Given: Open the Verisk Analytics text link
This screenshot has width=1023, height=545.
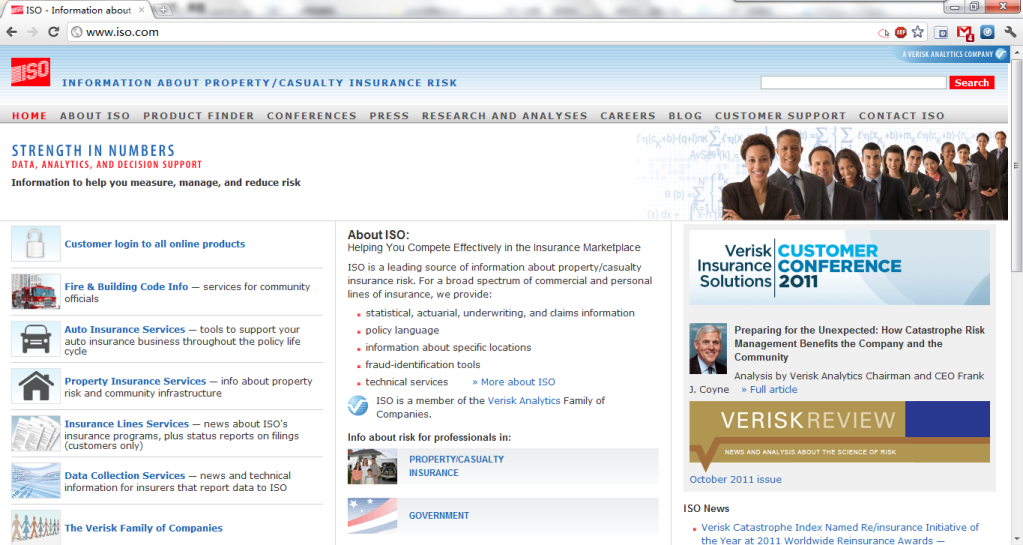Looking at the screenshot, I should coord(524,401).
